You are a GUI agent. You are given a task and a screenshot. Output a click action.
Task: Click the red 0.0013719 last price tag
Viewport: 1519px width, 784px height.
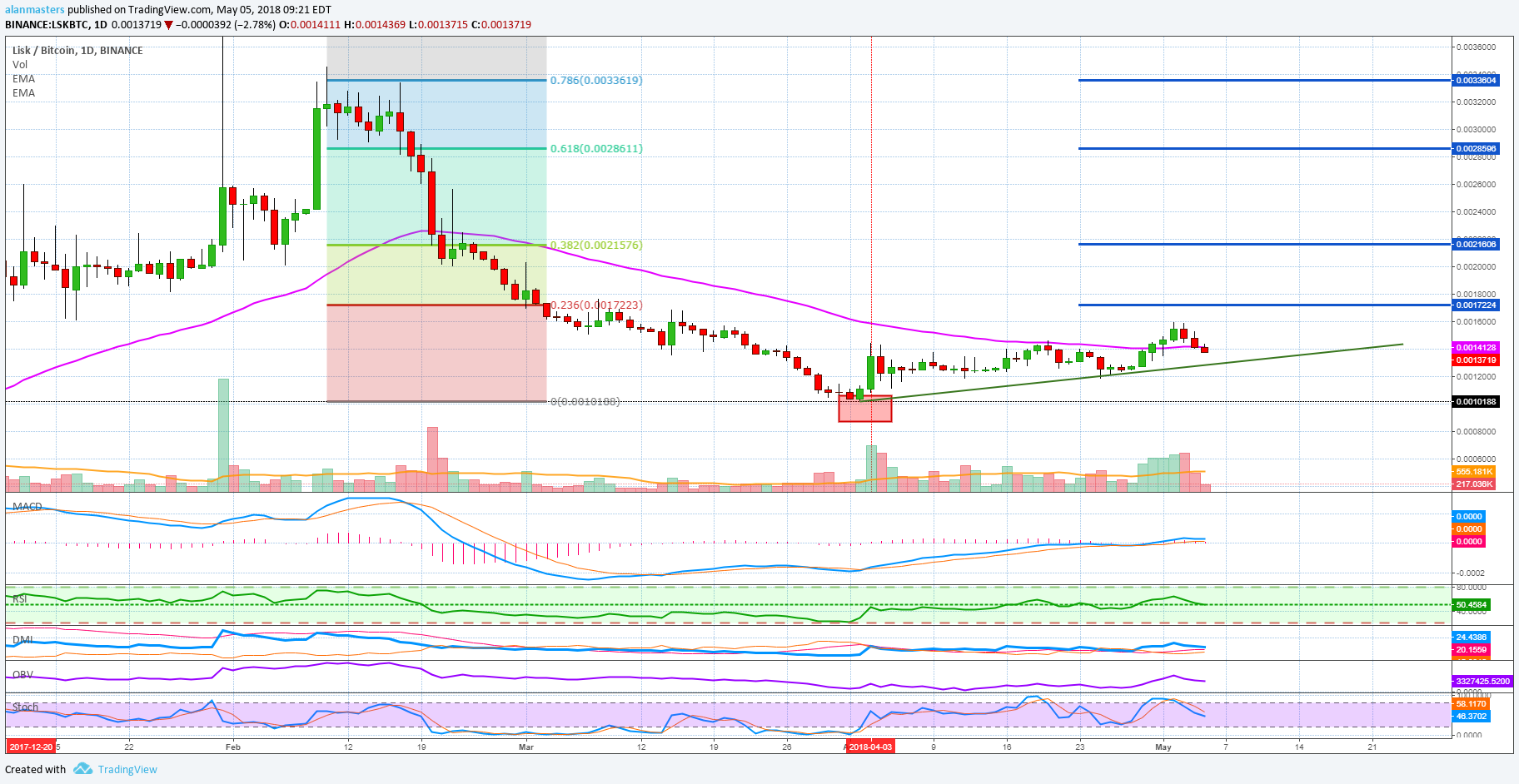pyautogui.click(x=1476, y=360)
